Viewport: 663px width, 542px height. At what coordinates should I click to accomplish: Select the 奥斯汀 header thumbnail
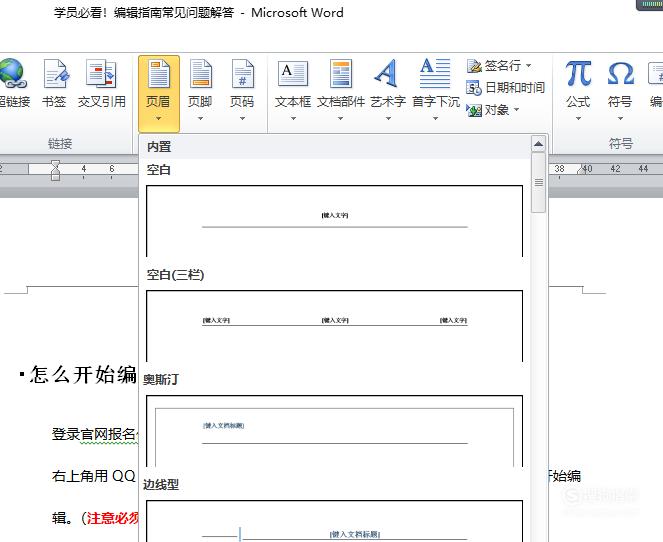click(x=334, y=431)
